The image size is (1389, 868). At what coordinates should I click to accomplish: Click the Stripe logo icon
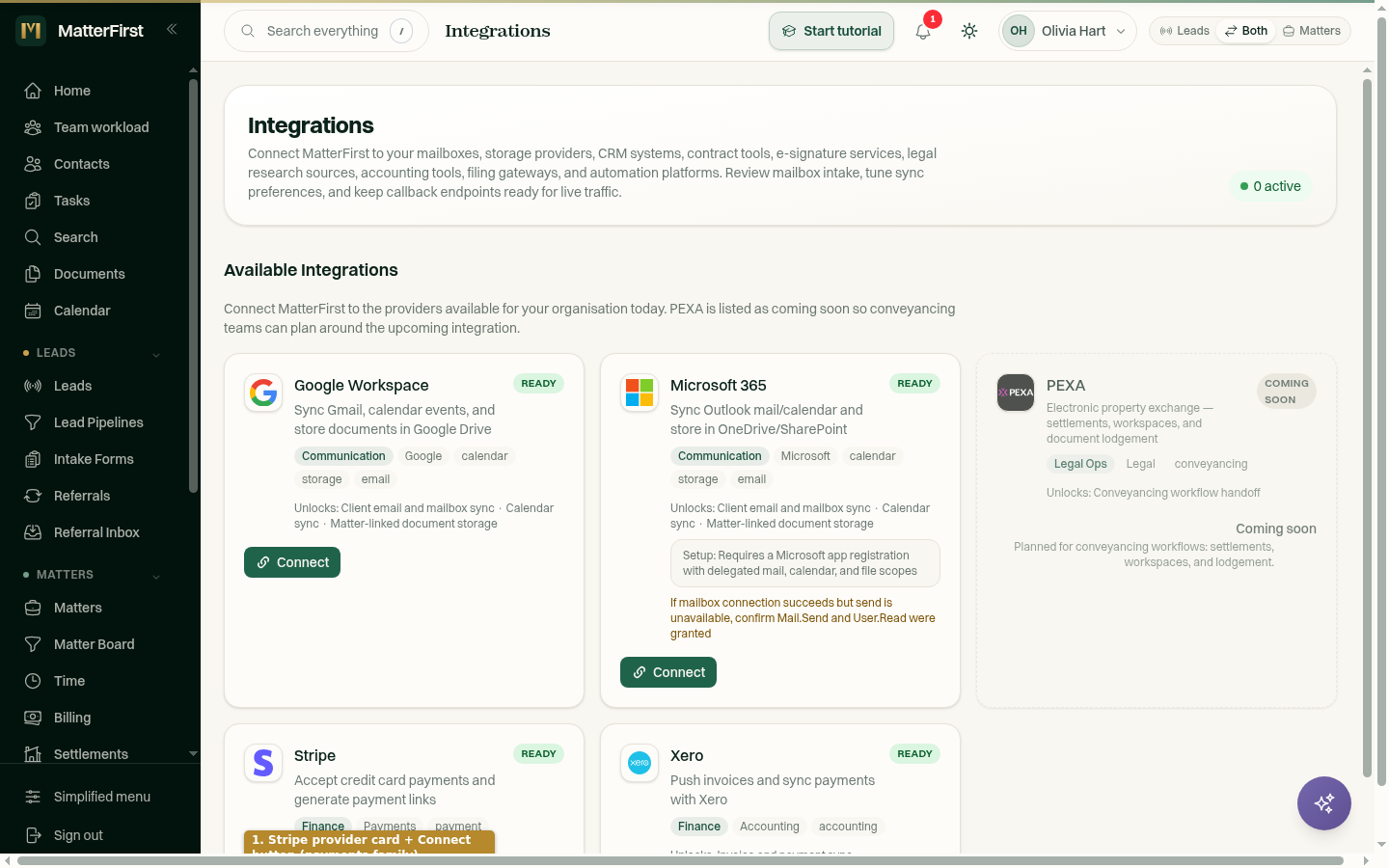point(263,763)
